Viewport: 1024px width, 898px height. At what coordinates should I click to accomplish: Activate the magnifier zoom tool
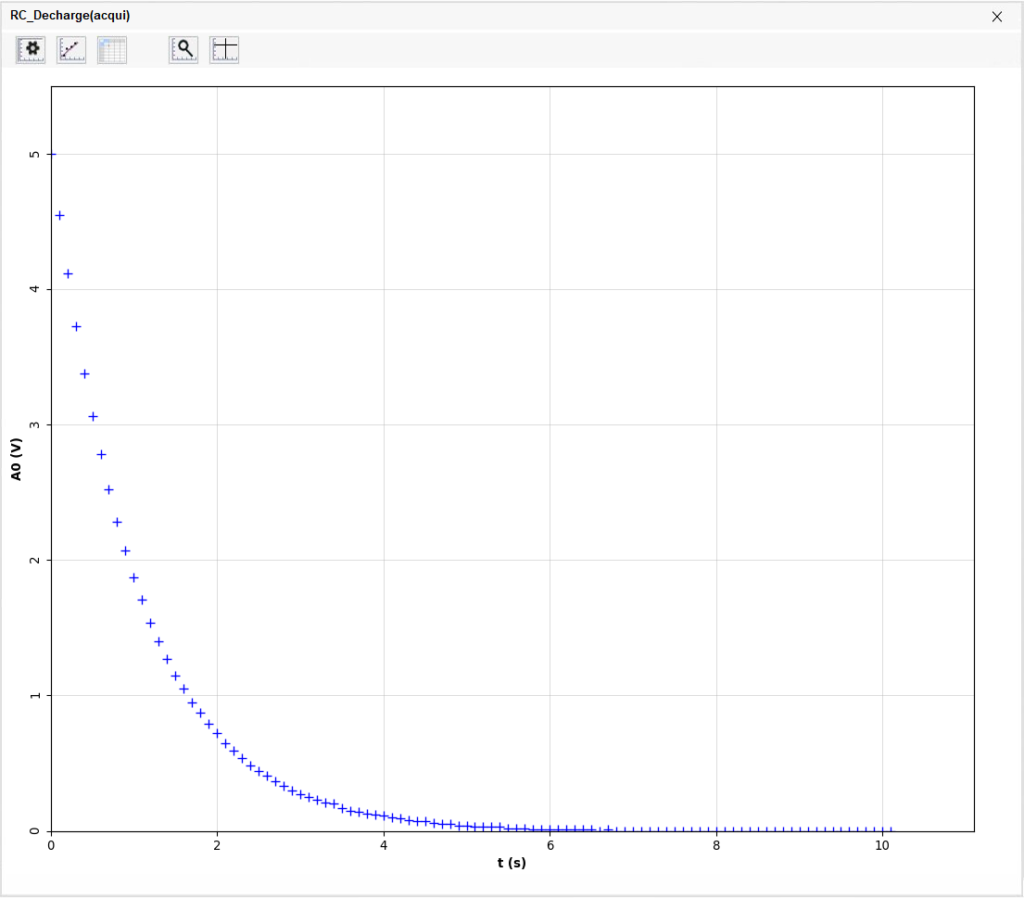tap(184, 50)
